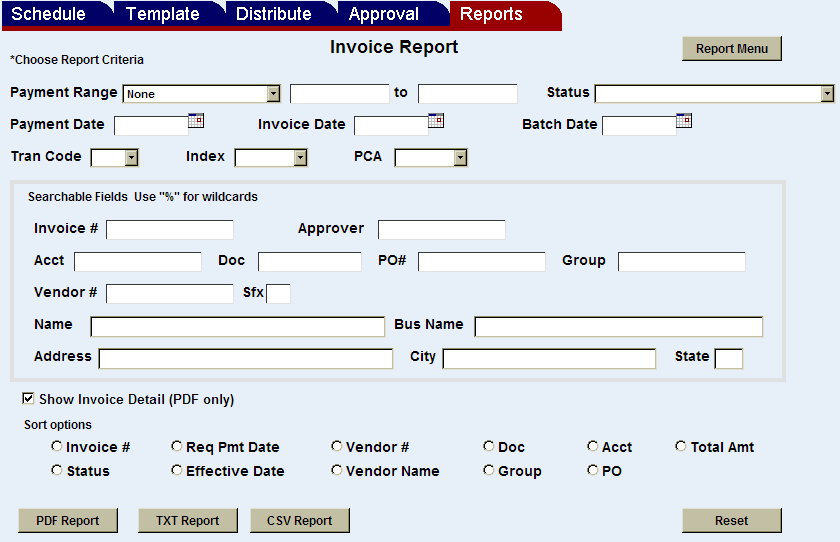Open the Payment Date calendar picker
The image size is (840, 542).
point(196,121)
